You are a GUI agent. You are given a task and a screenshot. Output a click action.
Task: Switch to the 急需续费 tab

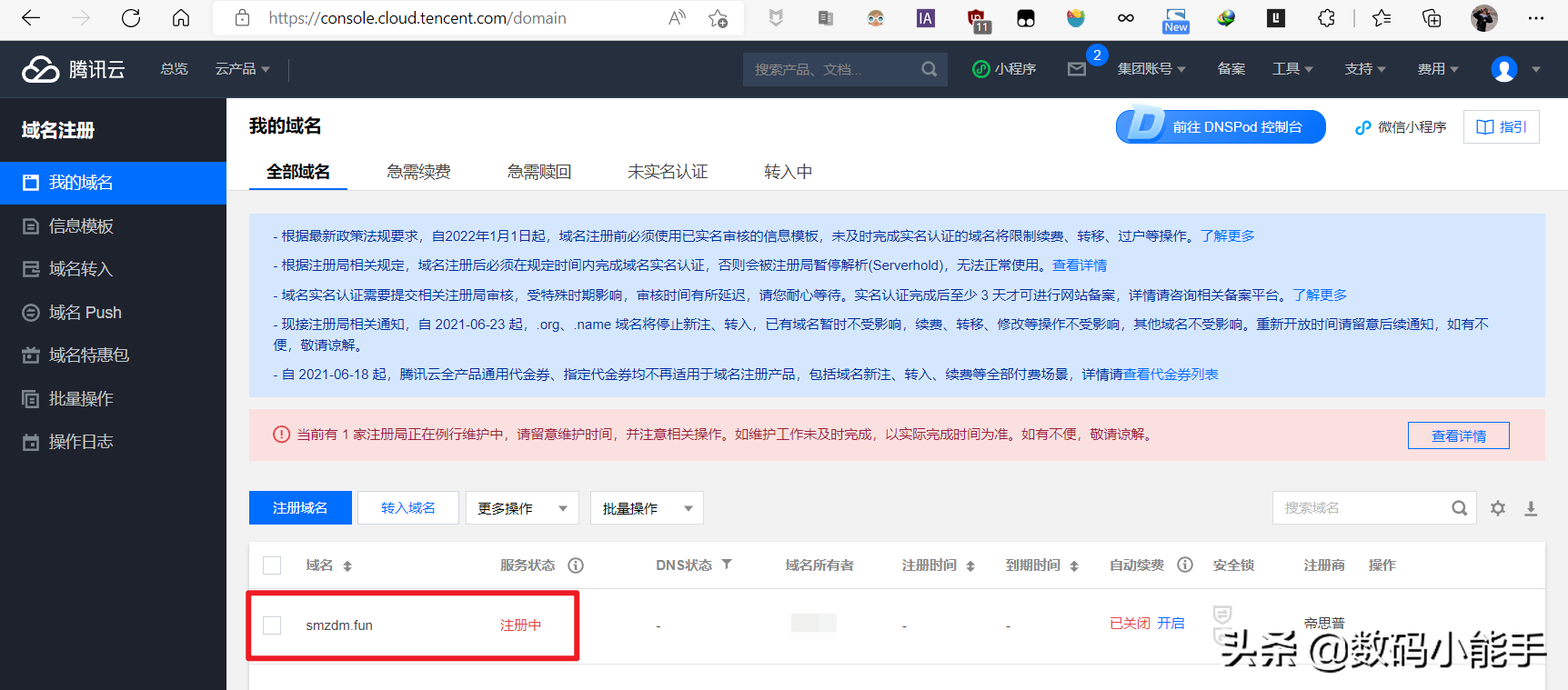(418, 172)
